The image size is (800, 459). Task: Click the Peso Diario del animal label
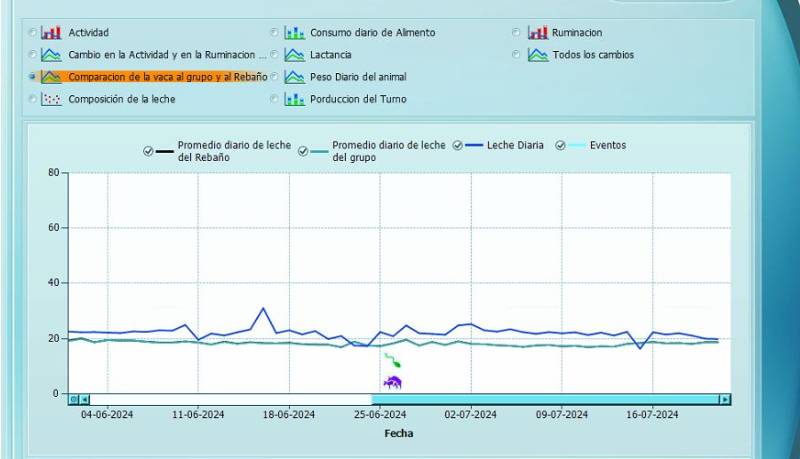pos(358,77)
